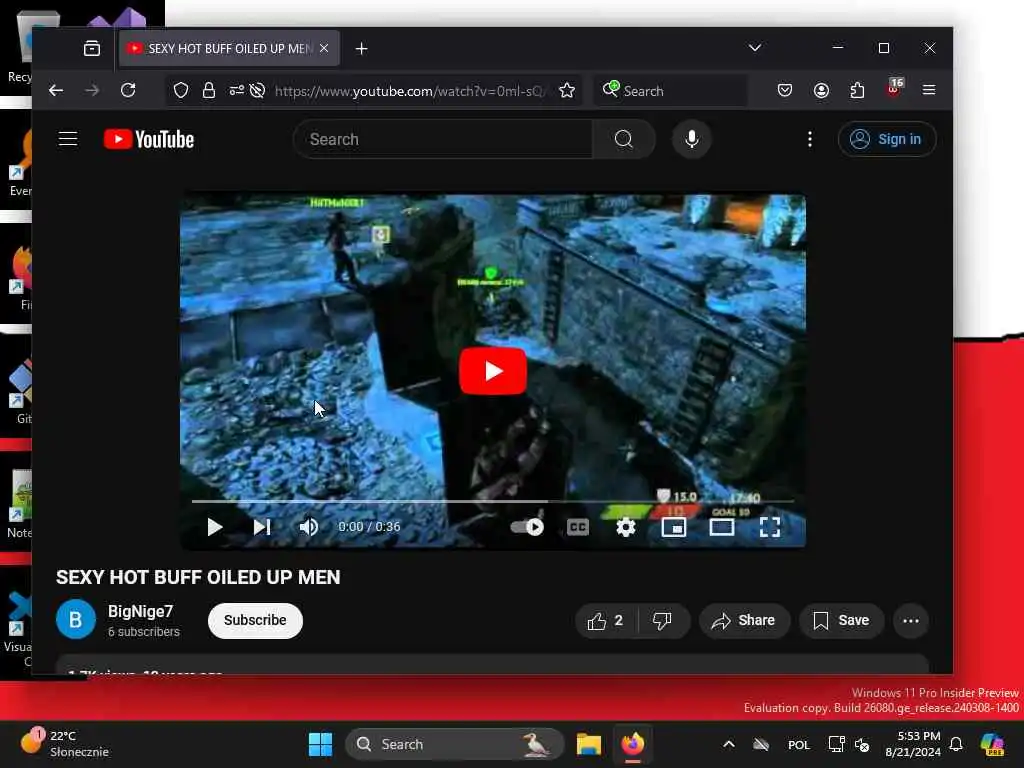Toggle the autoplay switch
Screen dimensions: 1024x768
pyautogui.click(x=526, y=527)
